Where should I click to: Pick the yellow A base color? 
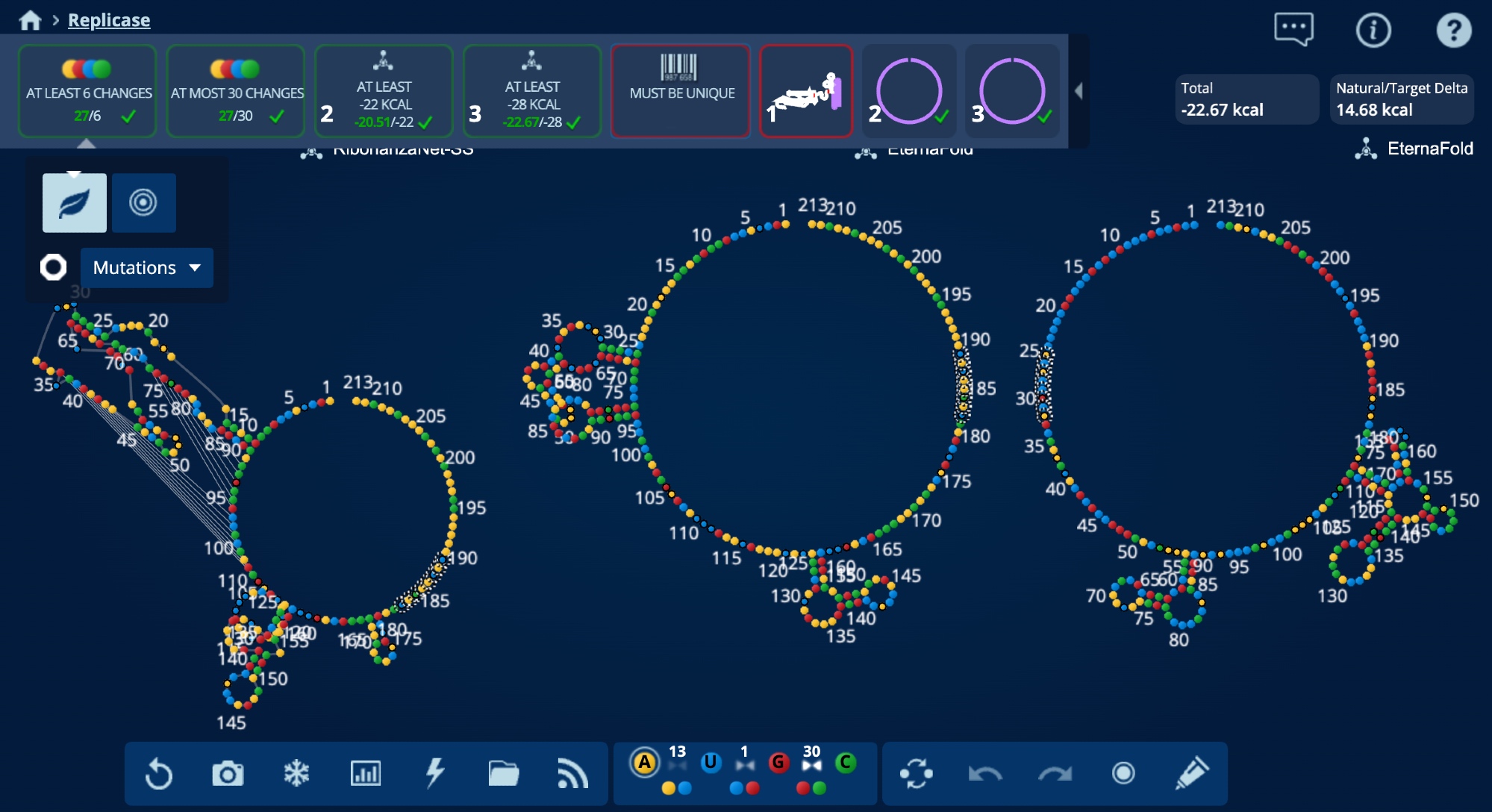click(x=644, y=763)
